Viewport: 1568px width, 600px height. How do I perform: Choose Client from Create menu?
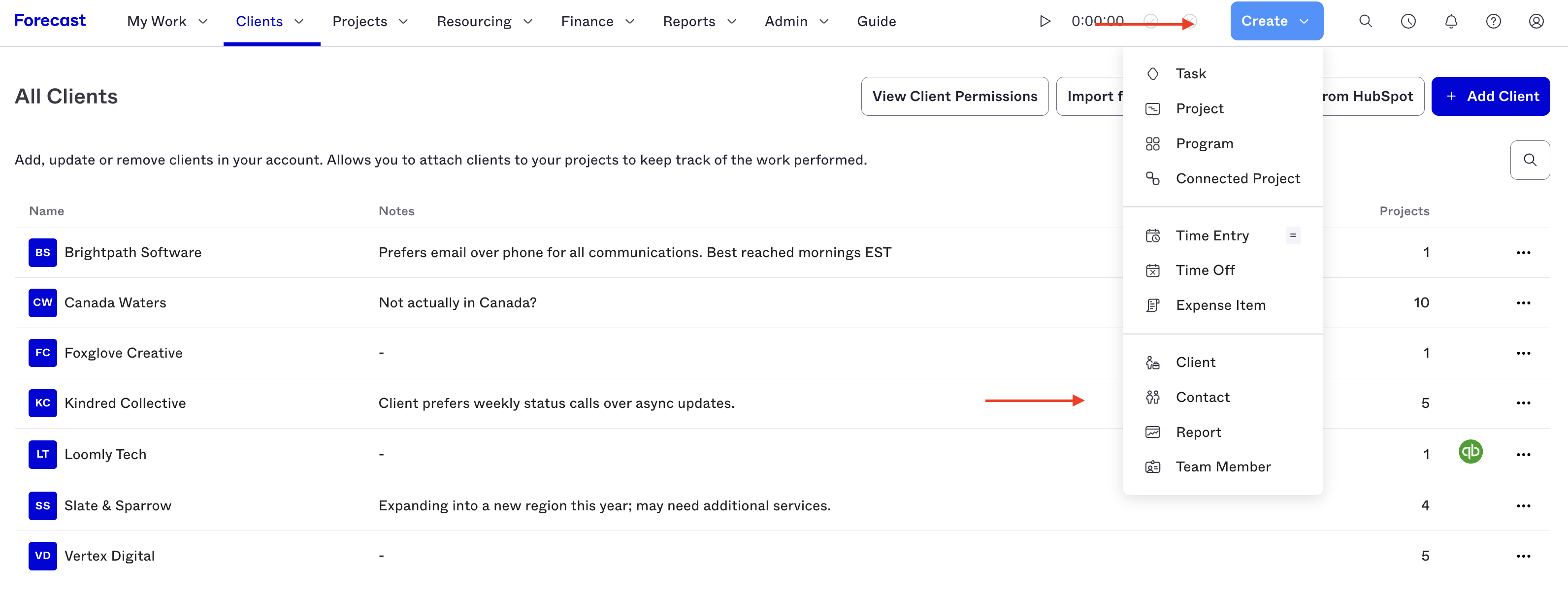coord(1222,363)
